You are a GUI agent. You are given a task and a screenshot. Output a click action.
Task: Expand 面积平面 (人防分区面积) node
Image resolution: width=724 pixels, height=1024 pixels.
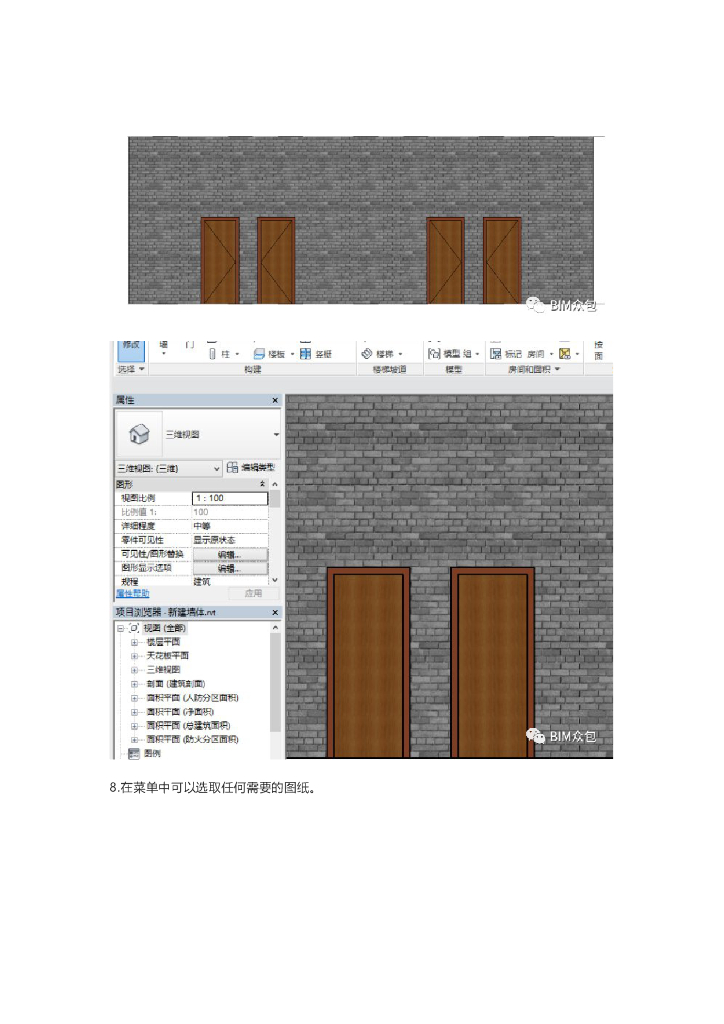coord(134,698)
